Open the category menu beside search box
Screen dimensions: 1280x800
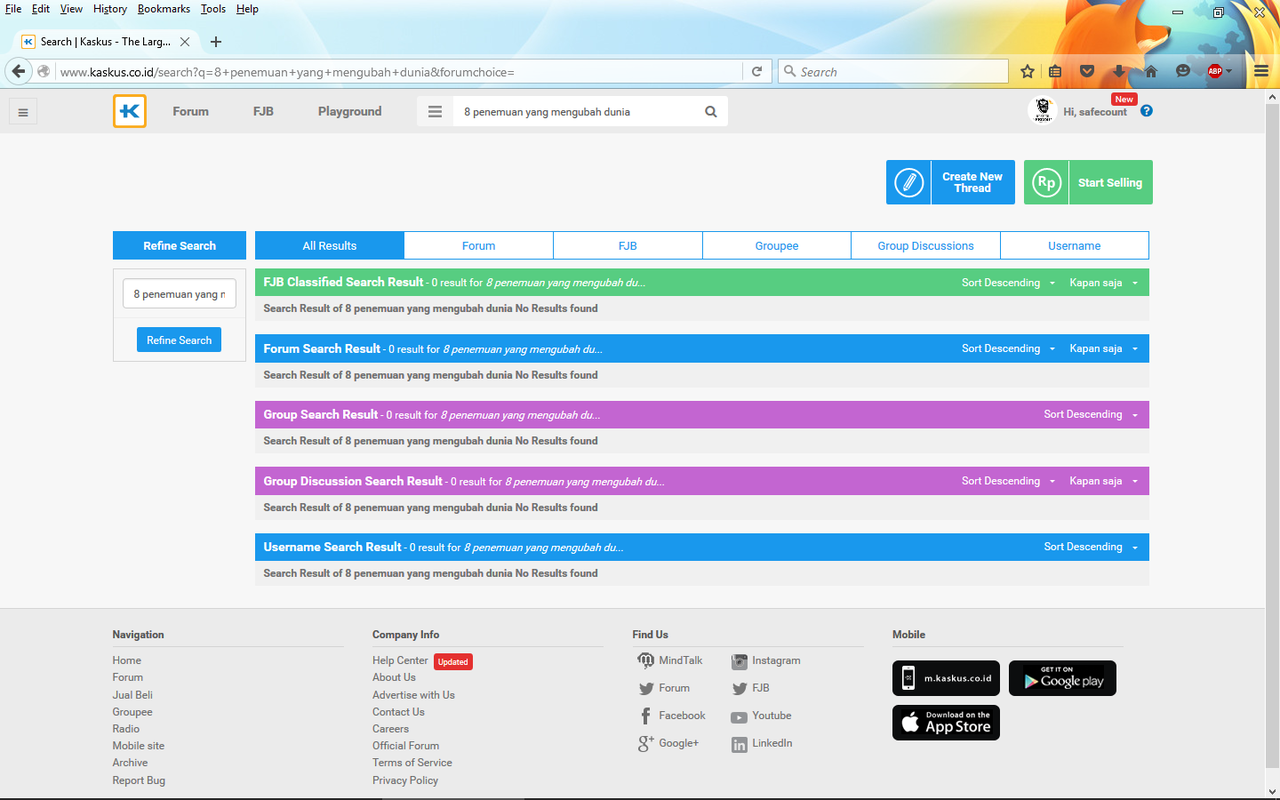point(435,112)
